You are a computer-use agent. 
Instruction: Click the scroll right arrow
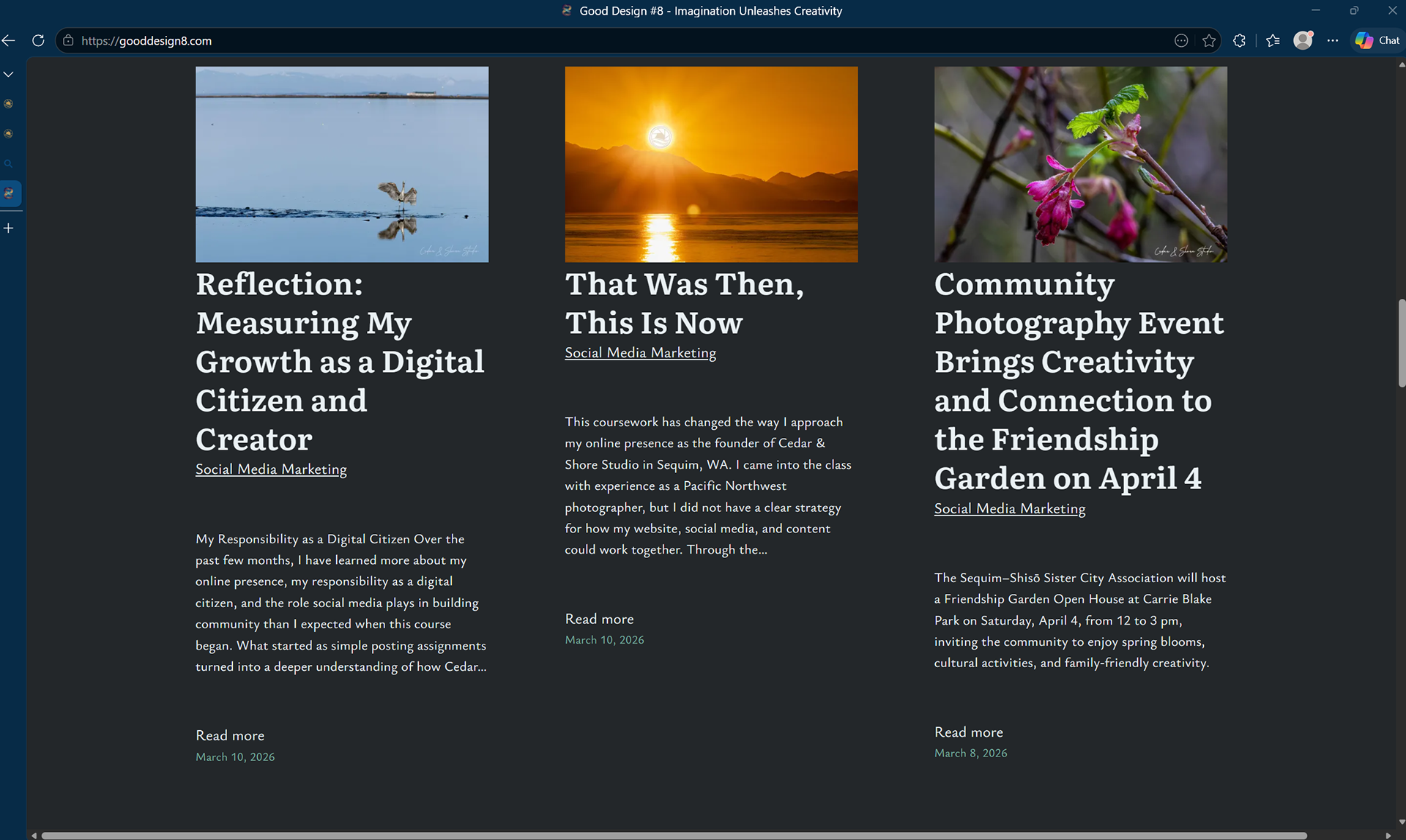pyautogui.click(x=1388, y=835)
